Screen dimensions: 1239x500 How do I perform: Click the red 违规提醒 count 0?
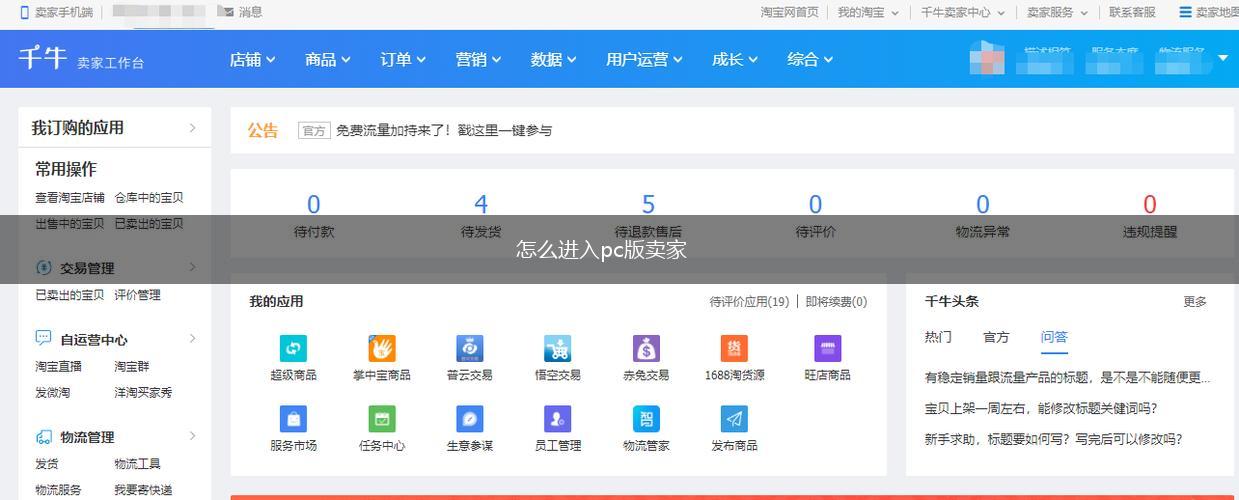1150,204
